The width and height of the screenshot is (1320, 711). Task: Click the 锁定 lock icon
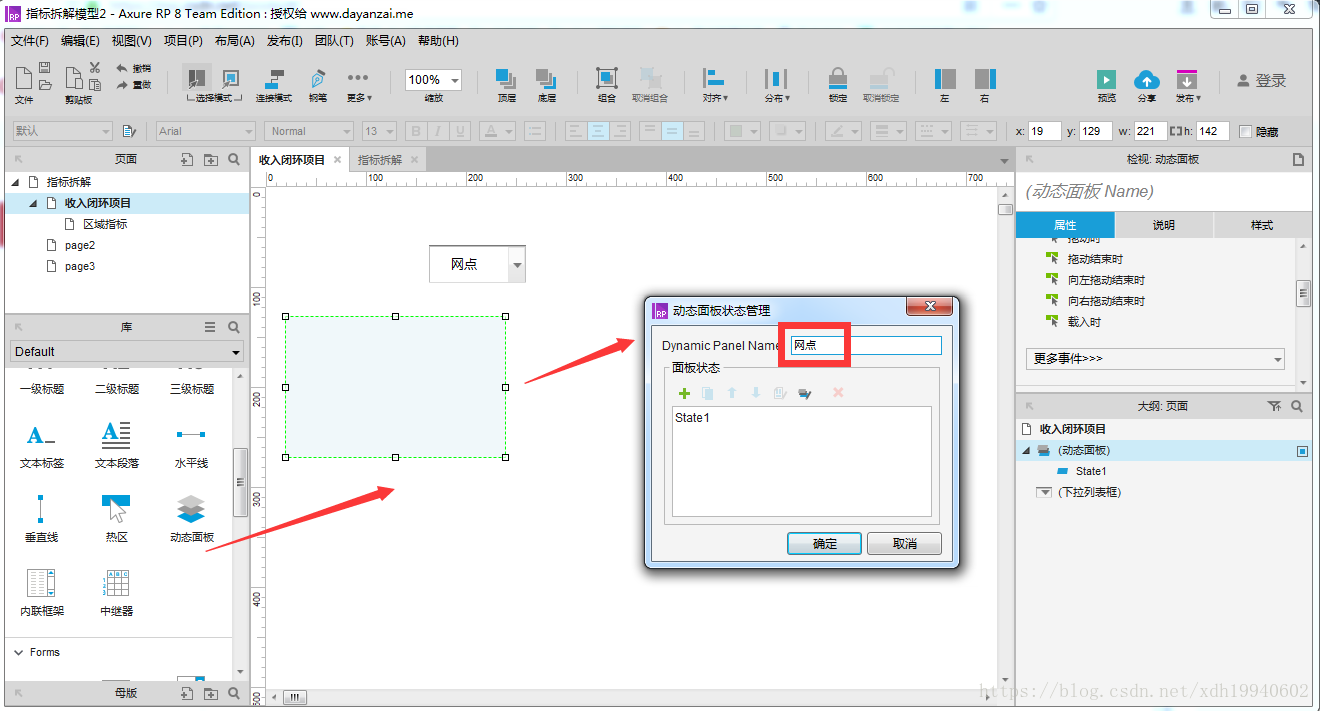pyautogui.click(x=838, y=79)
